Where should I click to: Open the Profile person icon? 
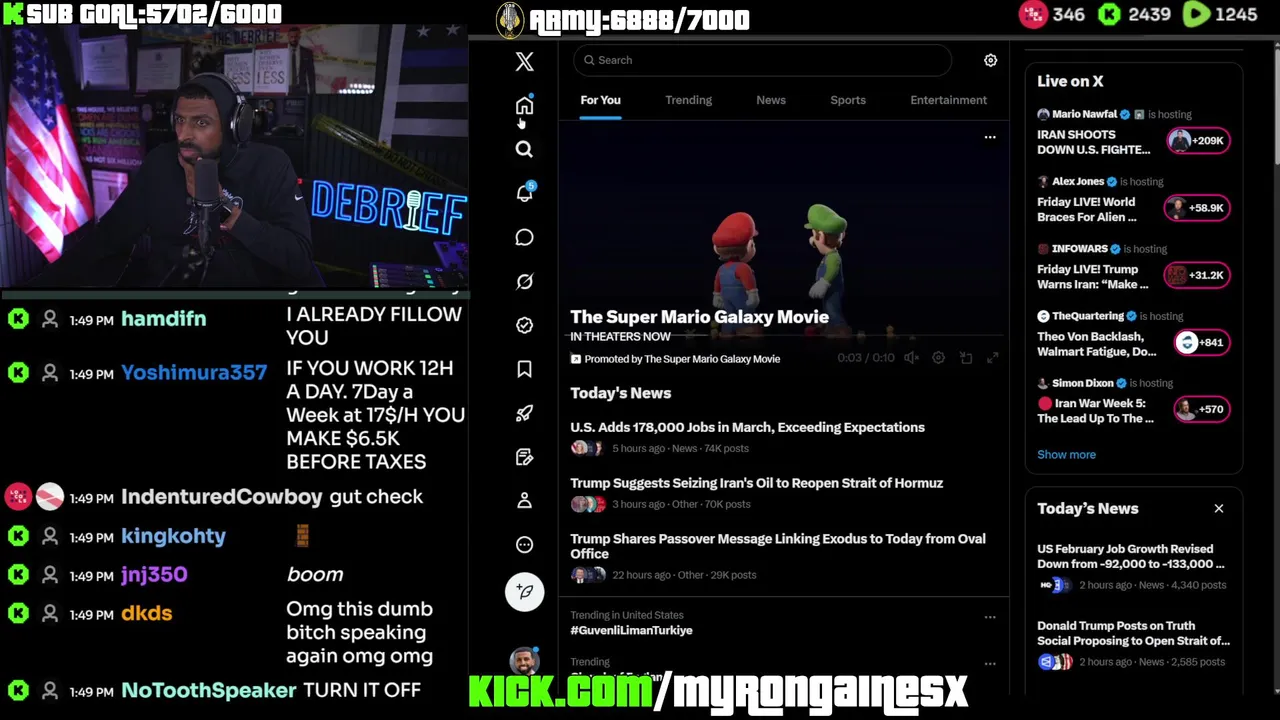point(524,501)
